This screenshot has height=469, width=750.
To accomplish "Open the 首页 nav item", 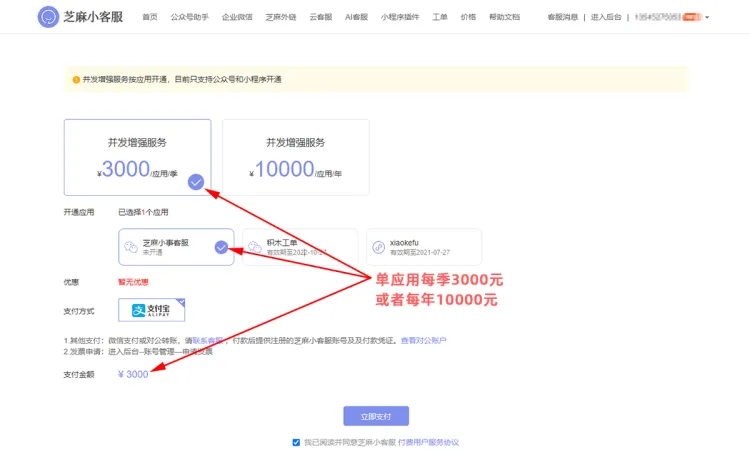I will click(150, 17).
